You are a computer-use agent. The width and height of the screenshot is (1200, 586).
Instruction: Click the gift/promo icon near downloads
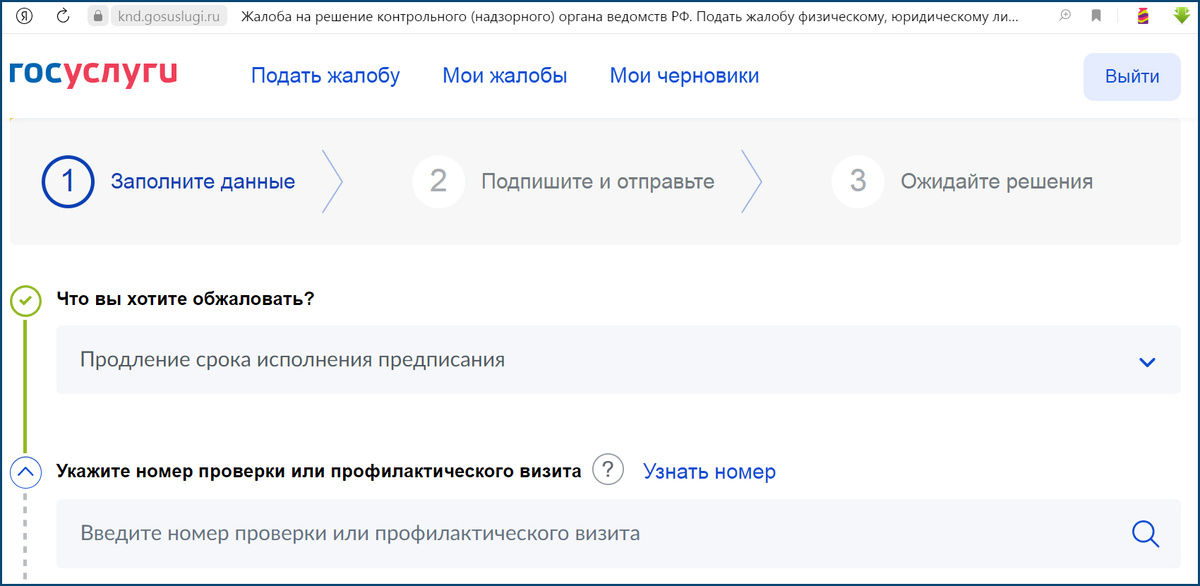(x=1141, y=16)
